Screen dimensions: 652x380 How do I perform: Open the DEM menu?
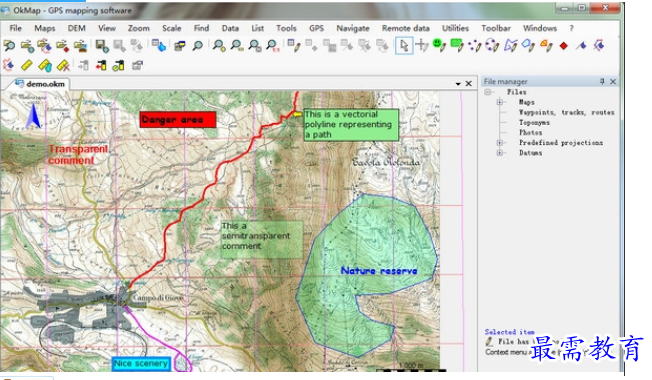coord(77,28)
